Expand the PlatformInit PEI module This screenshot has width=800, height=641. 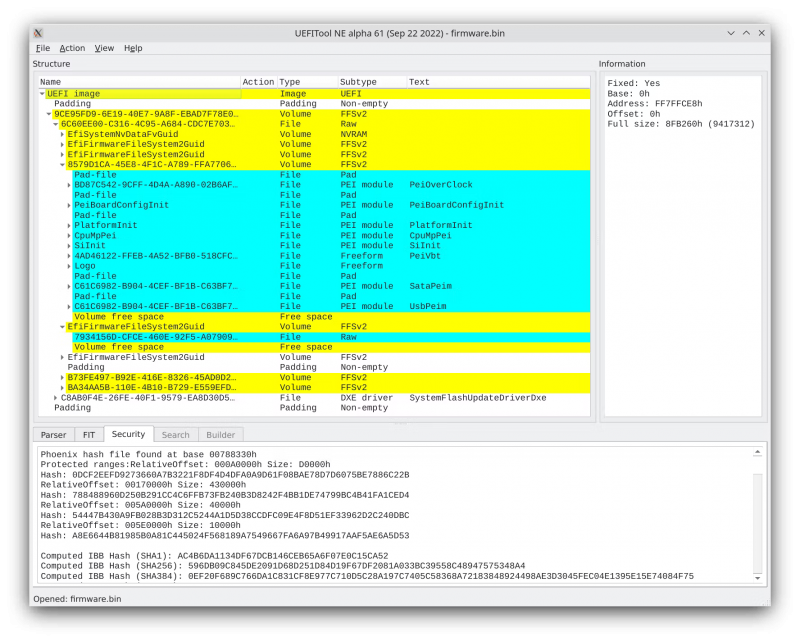click(70, 225)
